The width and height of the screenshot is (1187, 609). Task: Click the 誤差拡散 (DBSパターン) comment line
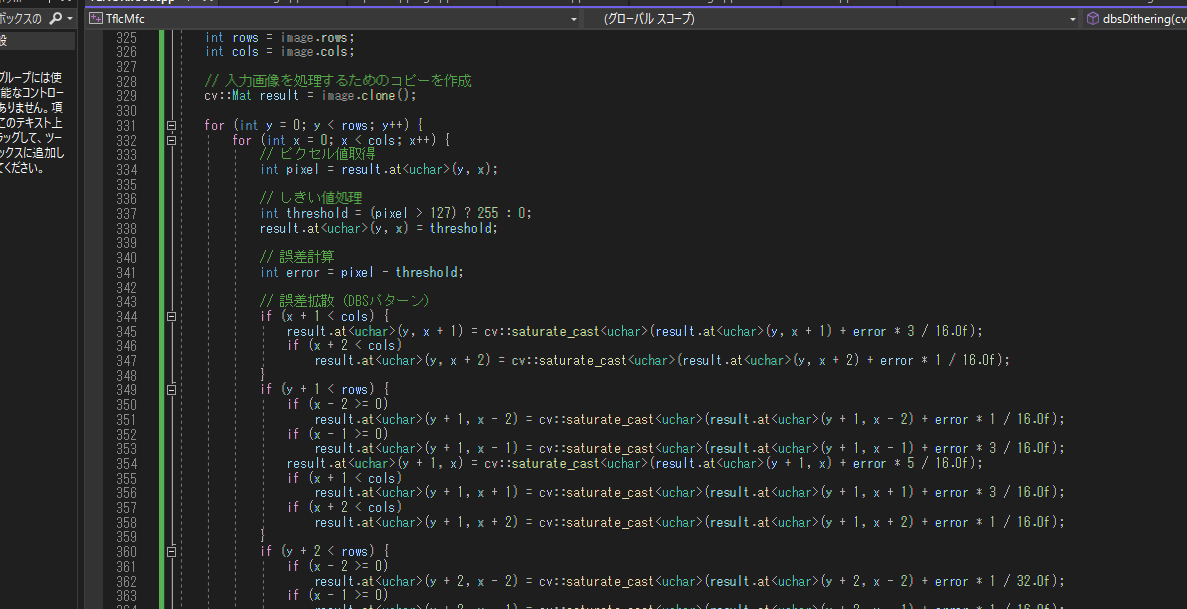344,301
